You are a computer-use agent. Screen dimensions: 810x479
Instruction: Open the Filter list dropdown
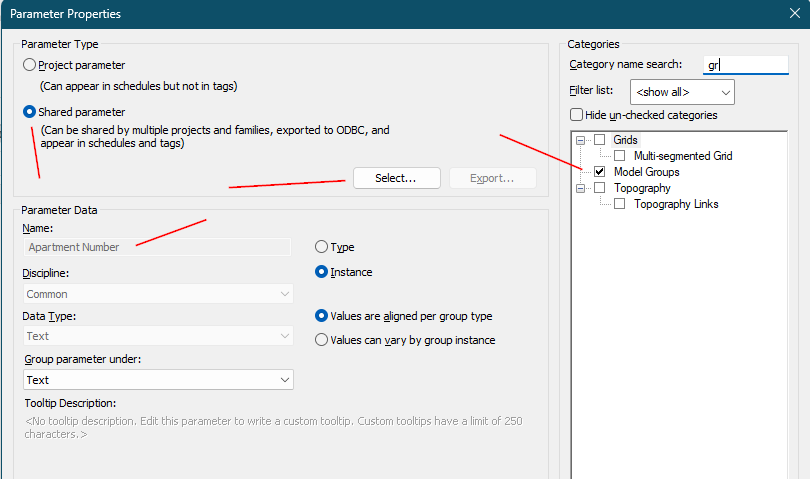(683, 92)
